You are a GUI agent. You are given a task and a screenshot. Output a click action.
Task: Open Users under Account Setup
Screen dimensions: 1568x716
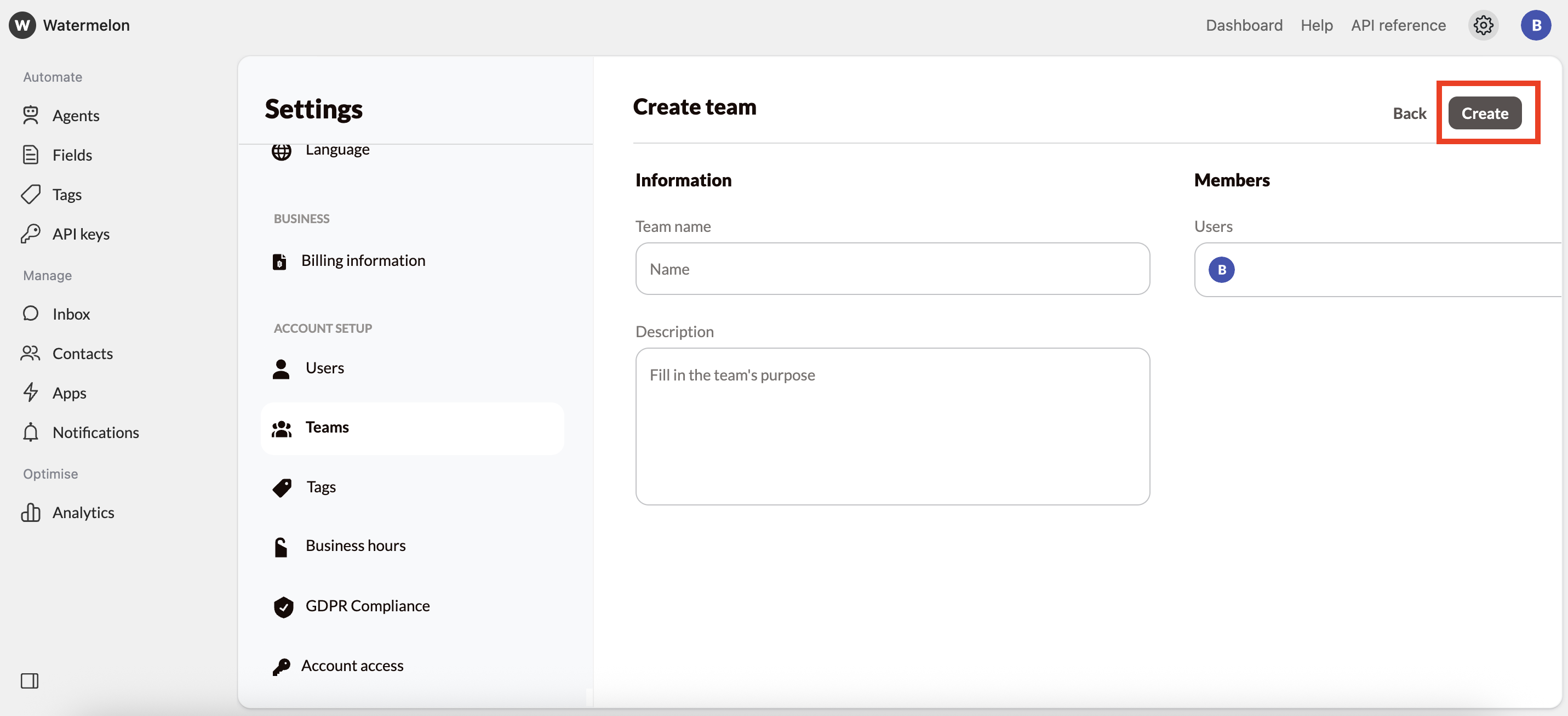point(324,368)
